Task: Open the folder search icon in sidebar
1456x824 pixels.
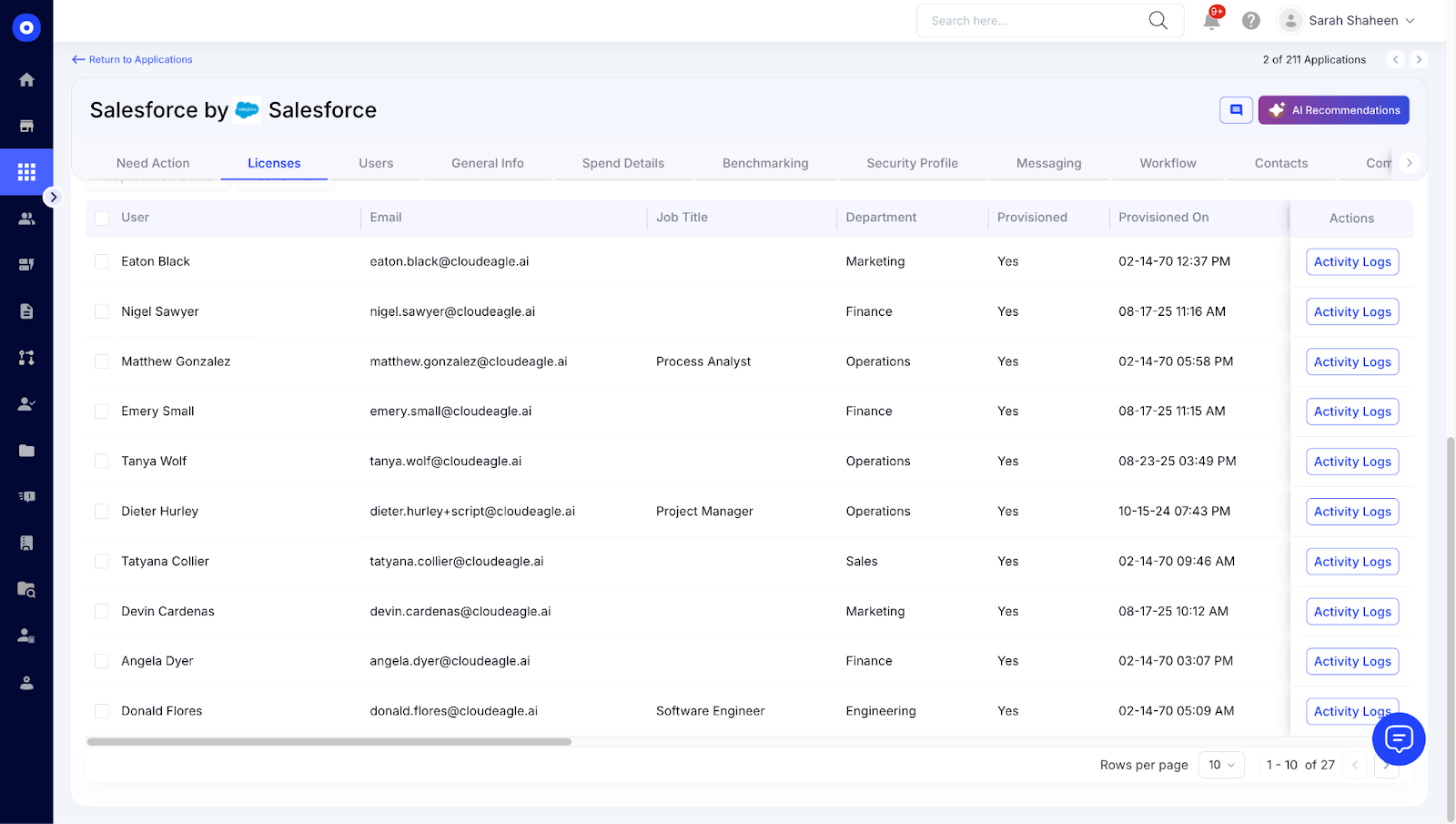Action: pos(26,589)
